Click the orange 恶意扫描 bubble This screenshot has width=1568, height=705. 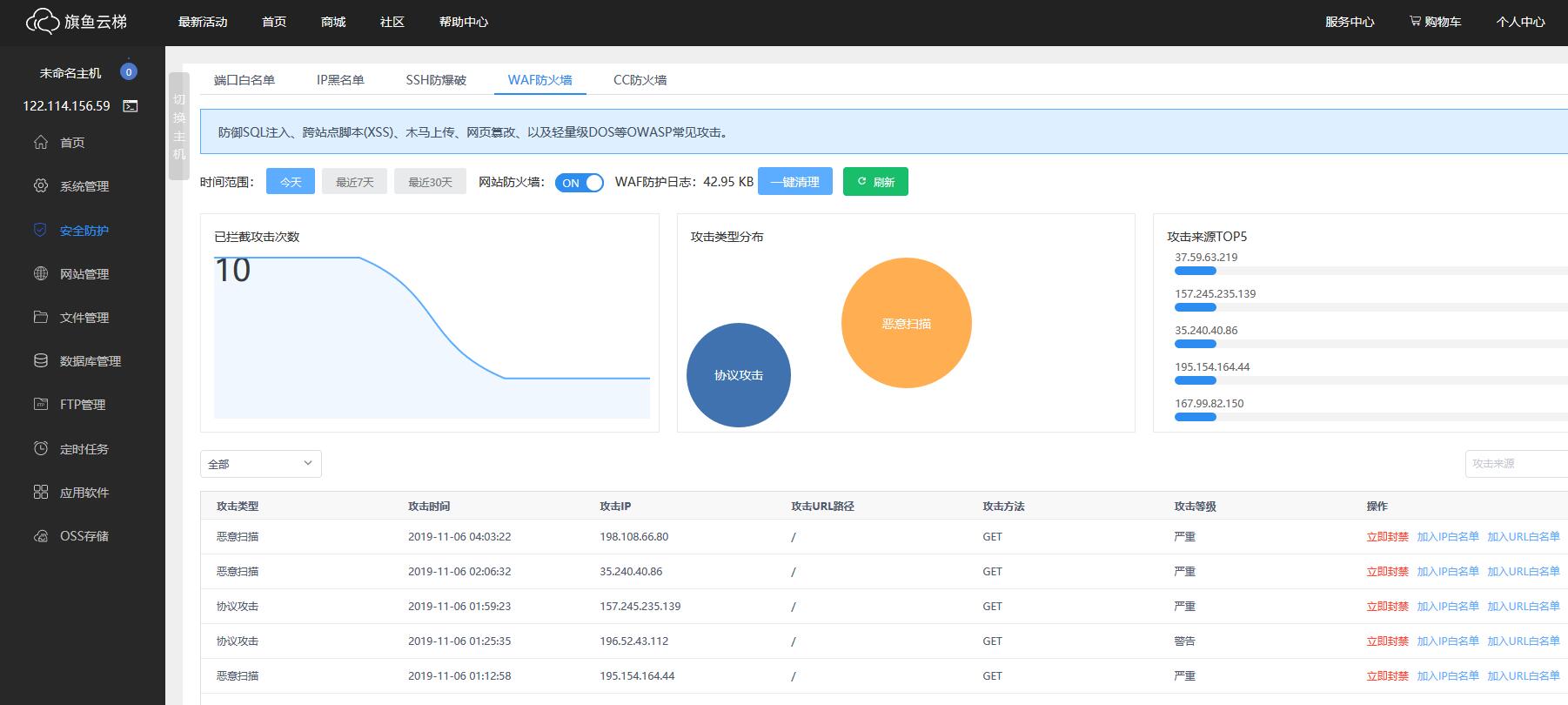pyautogui.click(x=907, y=323)
